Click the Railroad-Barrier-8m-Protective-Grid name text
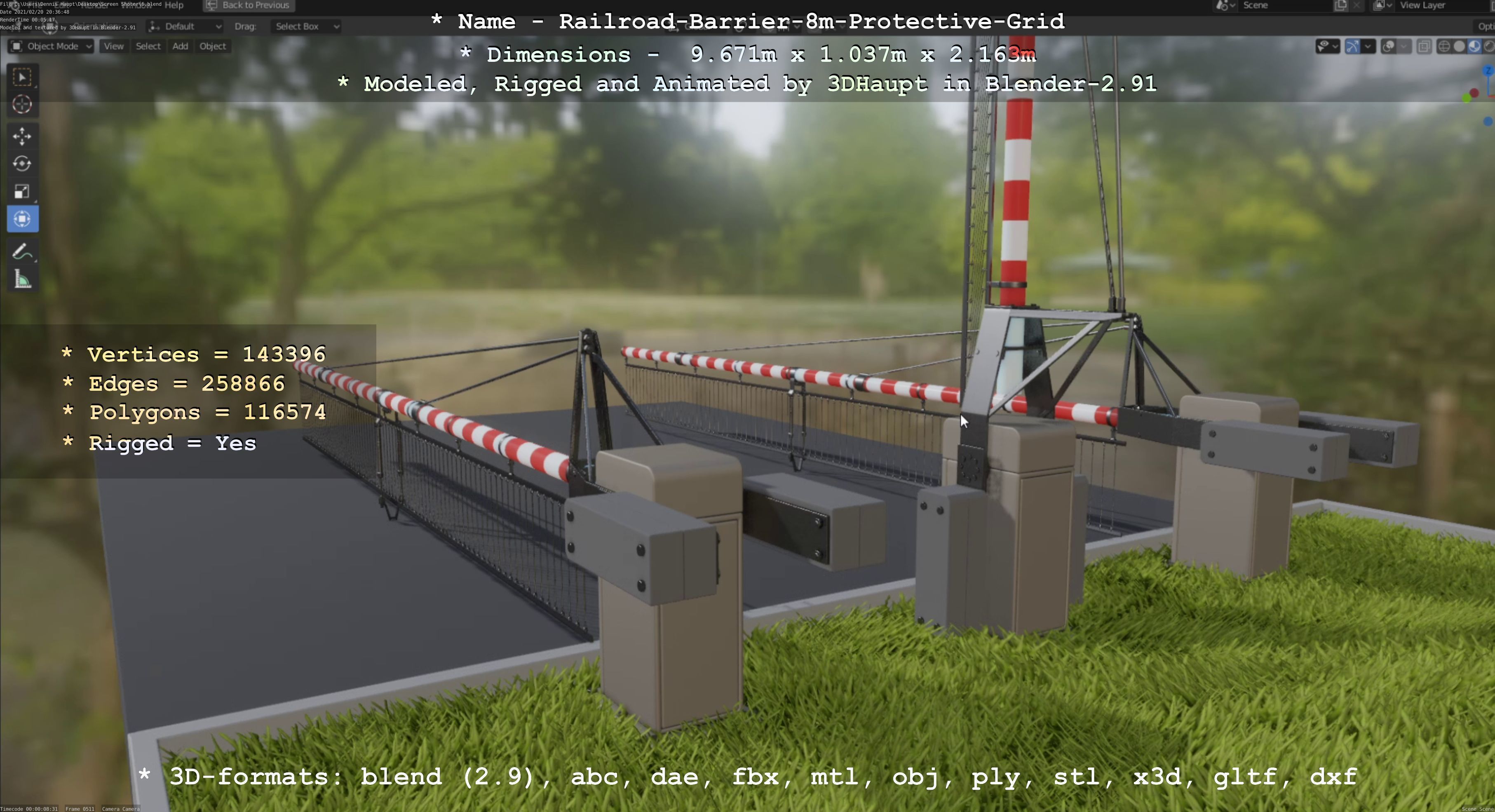The image size is (1495, 812). pos(811,21)
